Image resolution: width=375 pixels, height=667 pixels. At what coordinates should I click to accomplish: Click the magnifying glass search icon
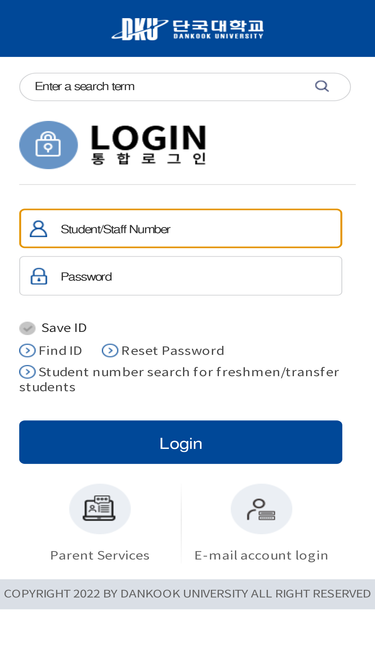coord(322,86)
